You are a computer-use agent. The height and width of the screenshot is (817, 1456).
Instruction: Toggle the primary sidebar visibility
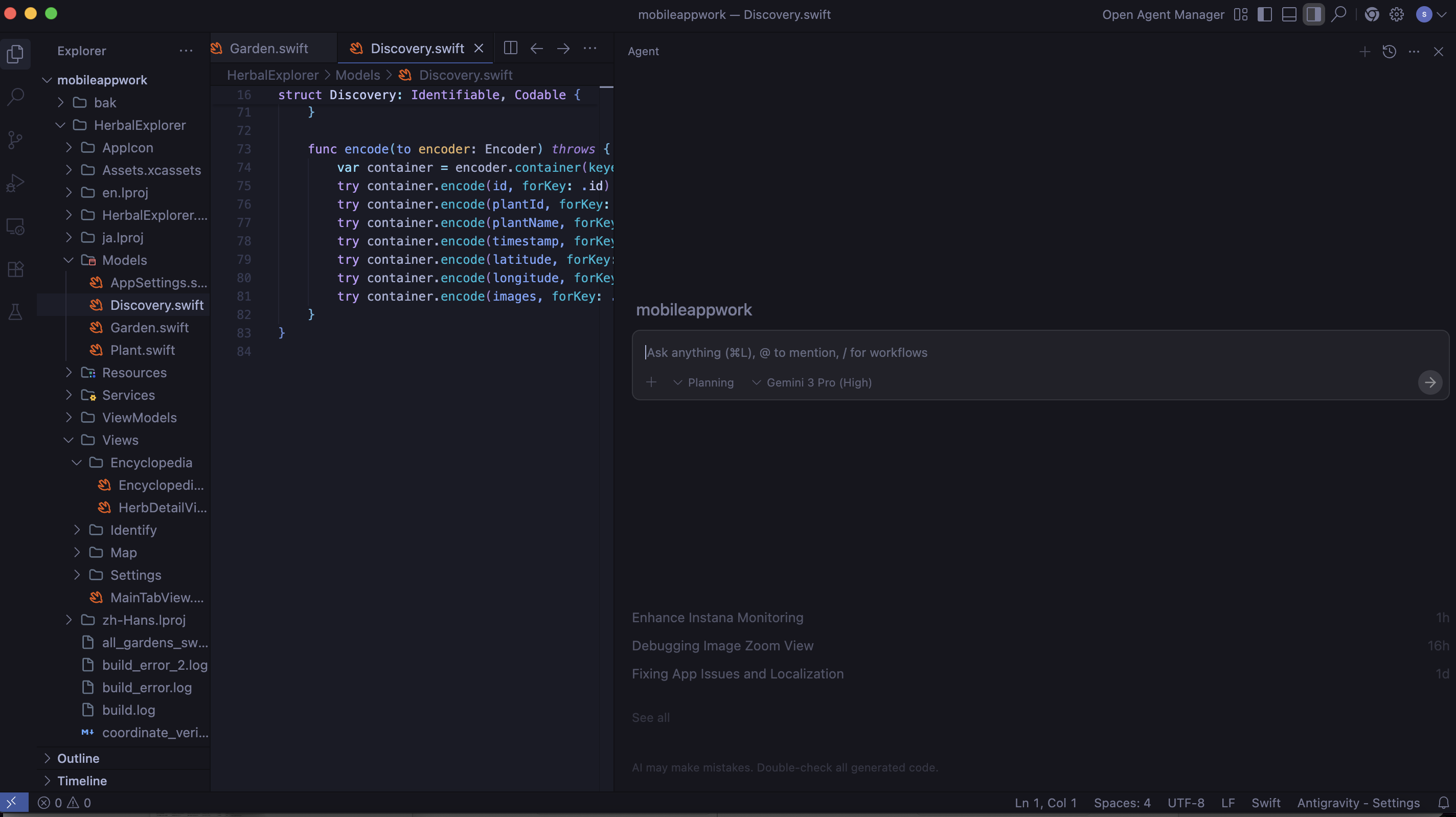pos(1265,14)
